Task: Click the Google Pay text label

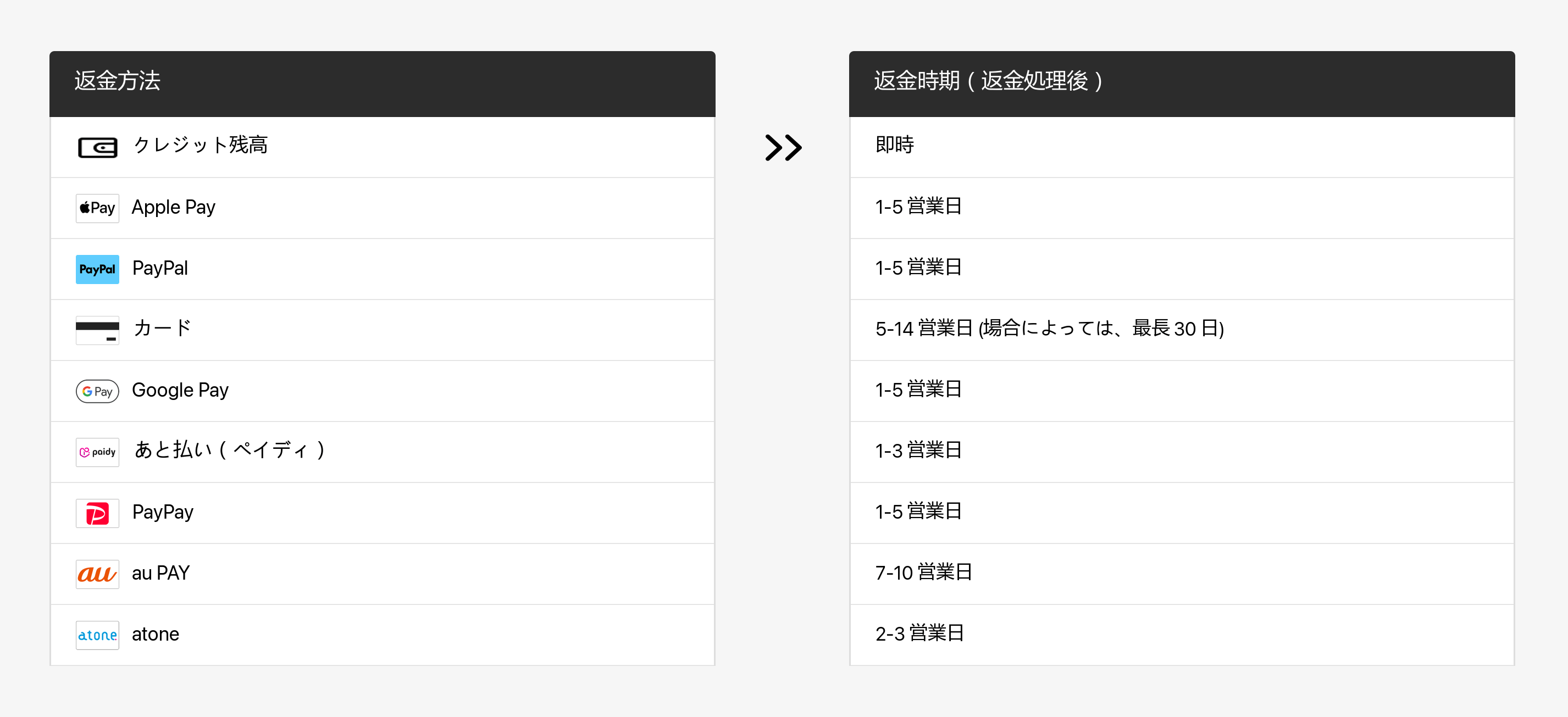Action: [180, 390]
